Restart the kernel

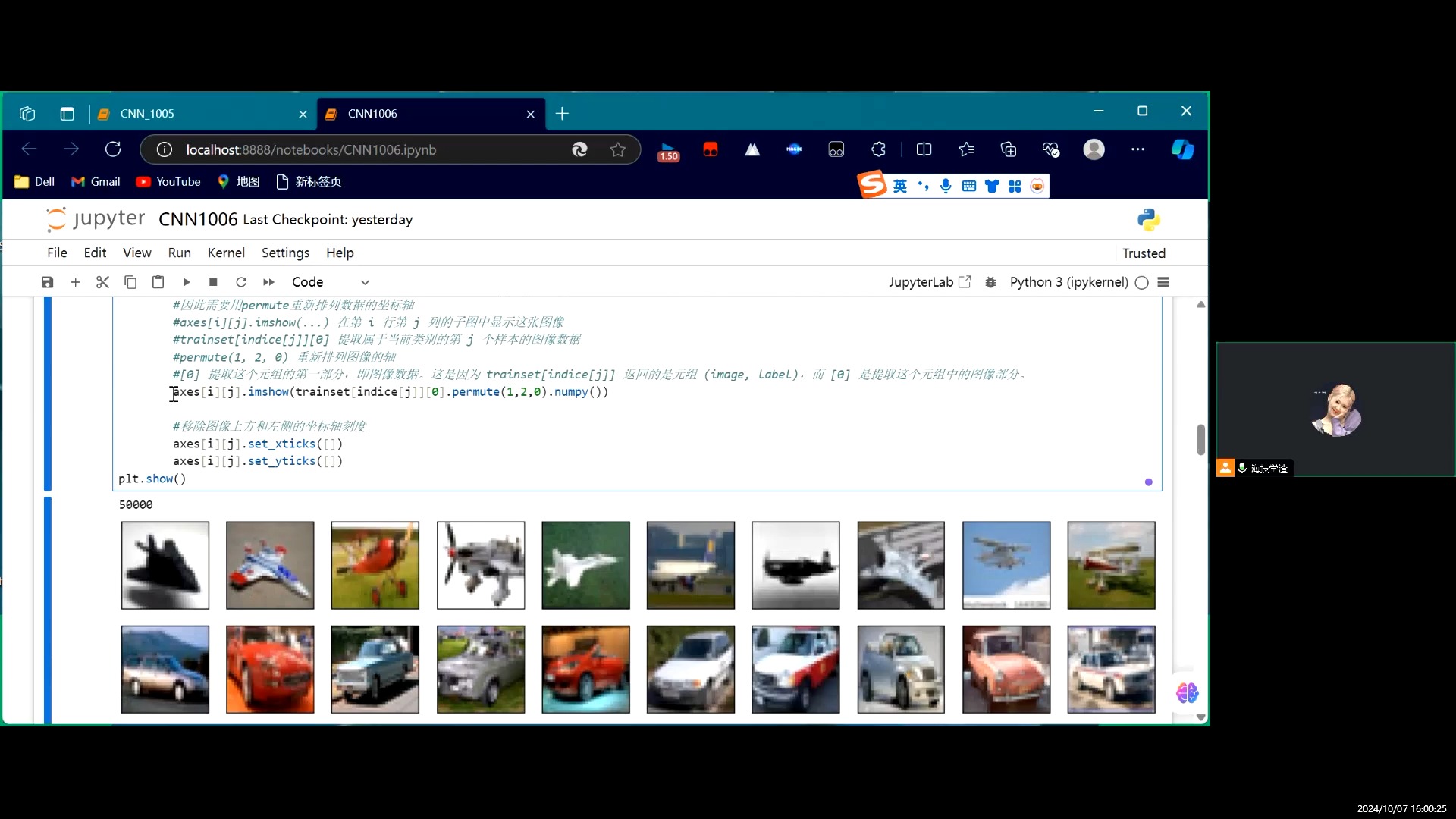tap(241, 282)
